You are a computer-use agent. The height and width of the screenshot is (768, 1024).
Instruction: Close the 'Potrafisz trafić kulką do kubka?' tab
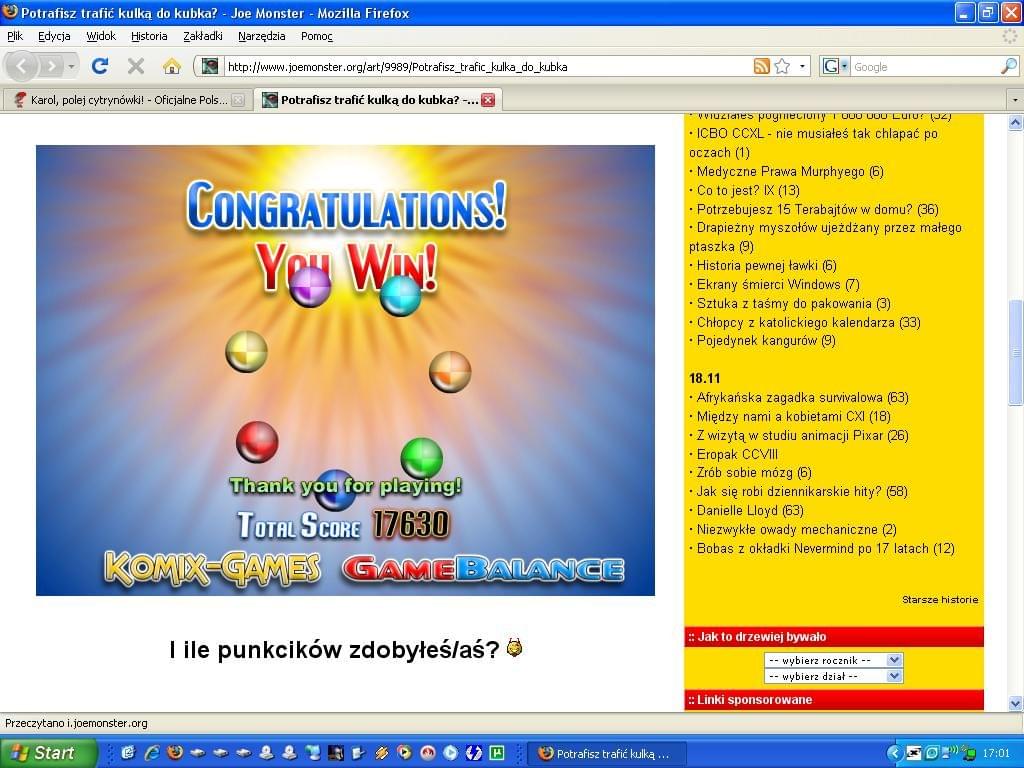tap(488, 100)
